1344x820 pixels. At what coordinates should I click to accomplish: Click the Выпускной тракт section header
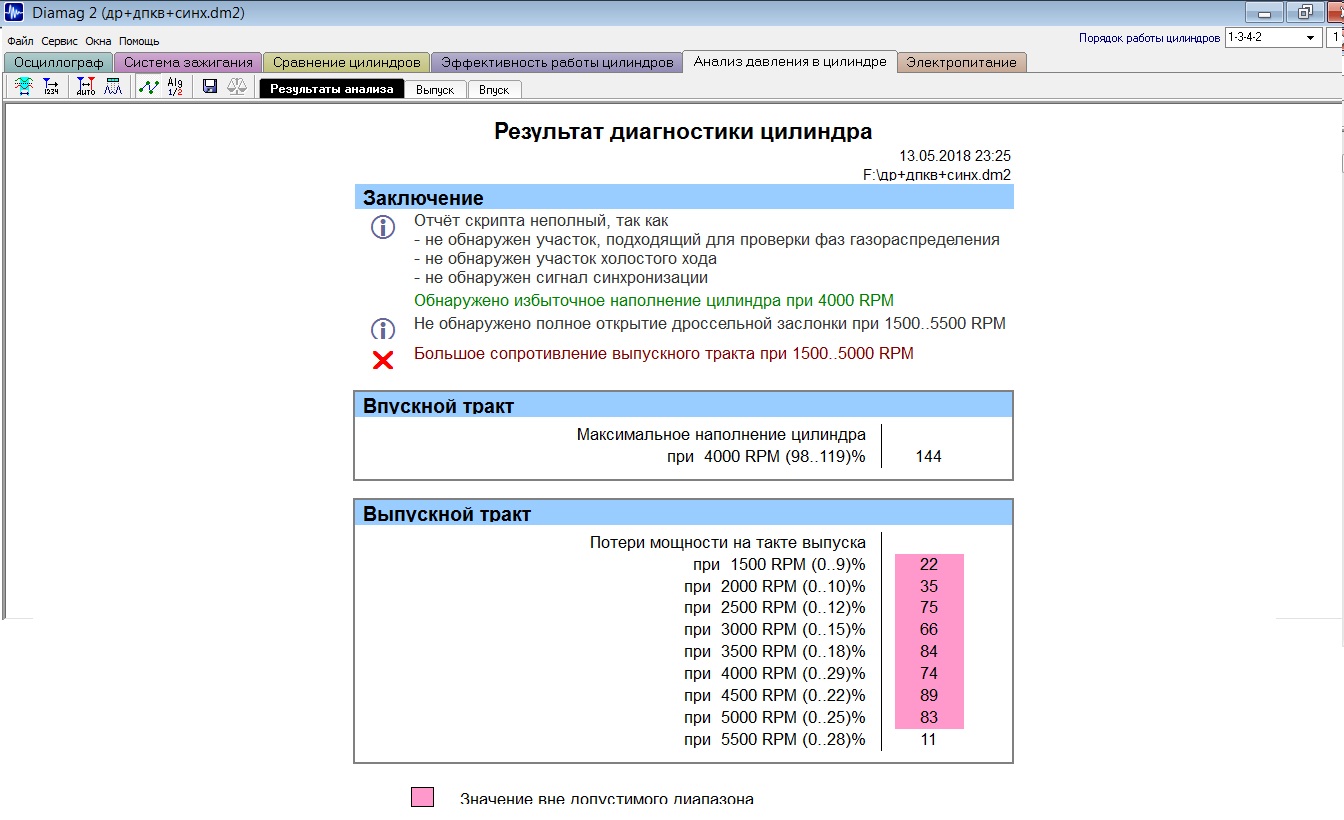click(x=684, y=513)
